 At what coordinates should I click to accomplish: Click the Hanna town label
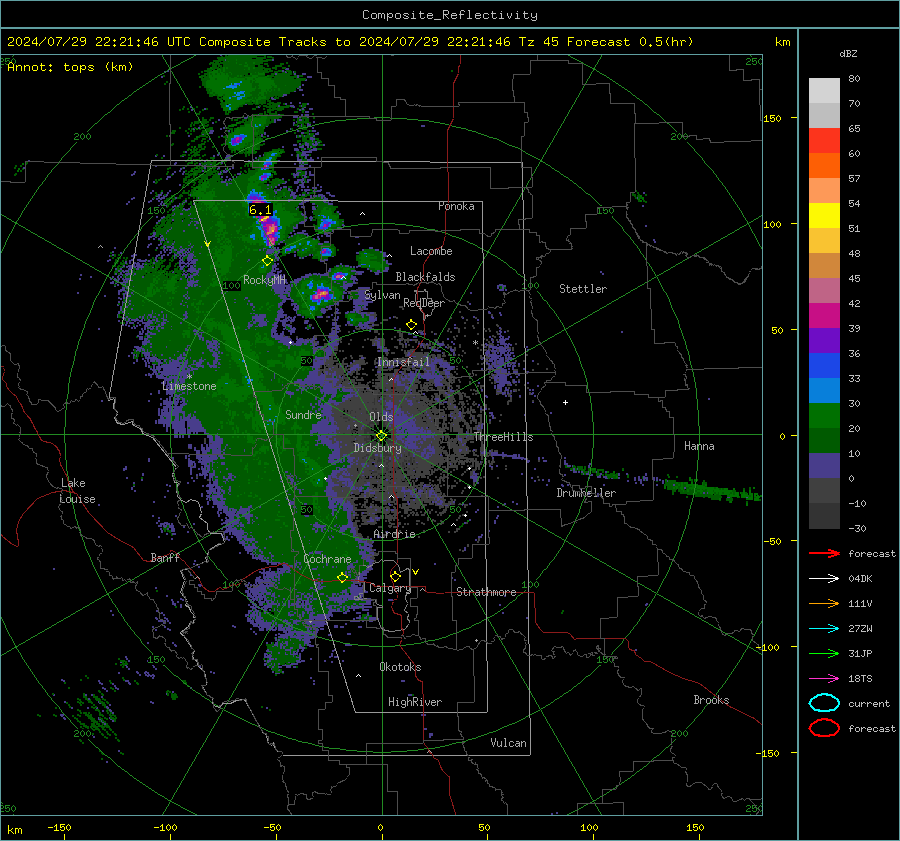699,446
